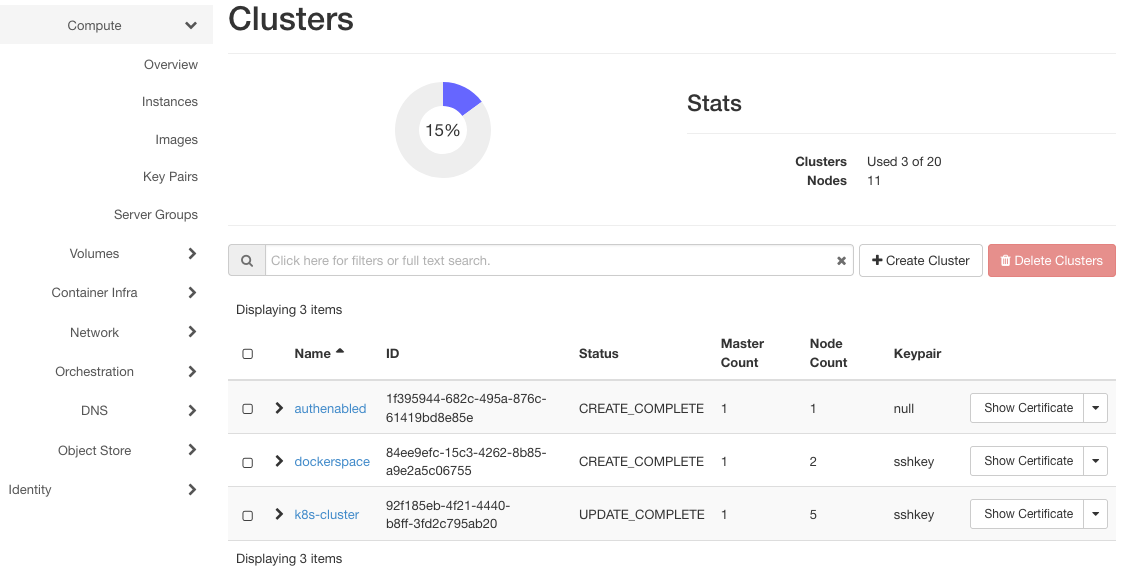Expand the Container Infra chevron
Image resolution: width=1125 pixels, height=575 pixels.
[192, 293]
